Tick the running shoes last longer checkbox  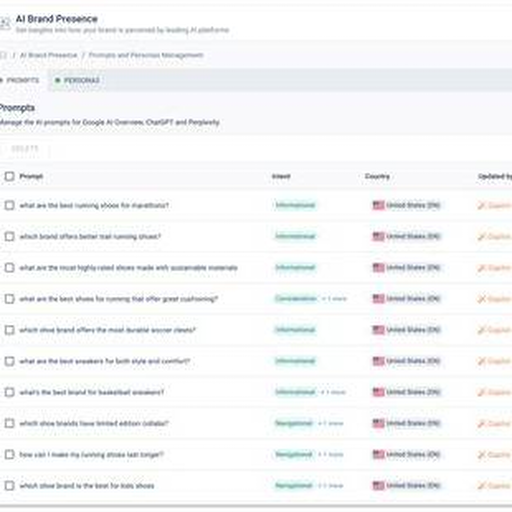pos(9,454)
